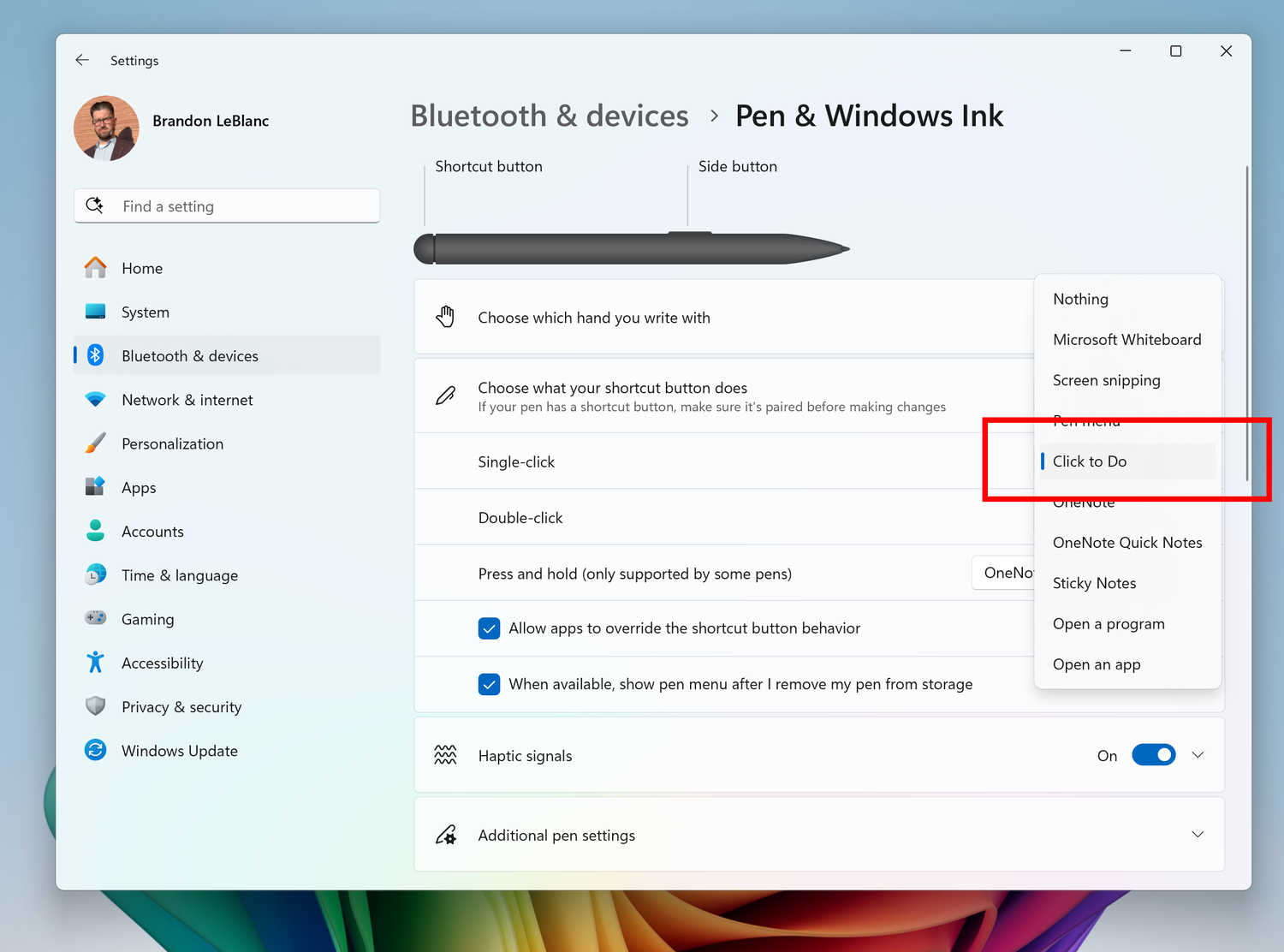
Task: Select the Gaming controller icon
Action: (x=95, y=618)
